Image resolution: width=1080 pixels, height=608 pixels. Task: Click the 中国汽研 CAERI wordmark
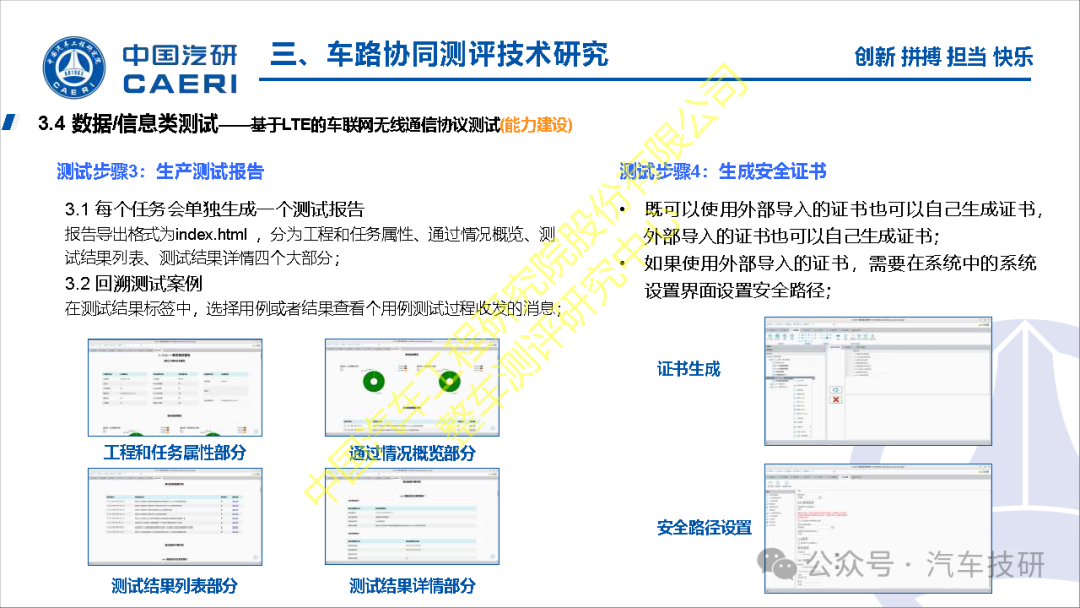point(180,68)
